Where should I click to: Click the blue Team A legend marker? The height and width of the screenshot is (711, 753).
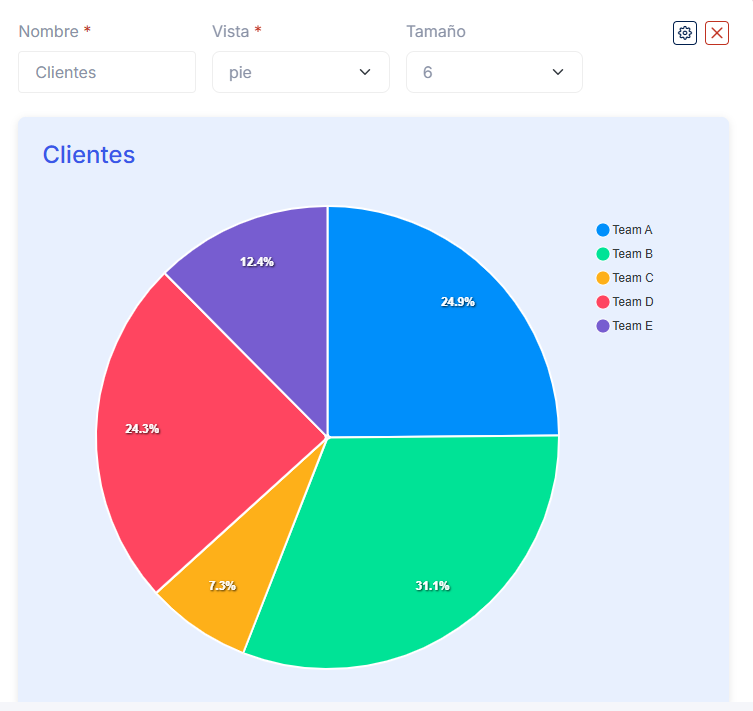(x=603, y=230)
